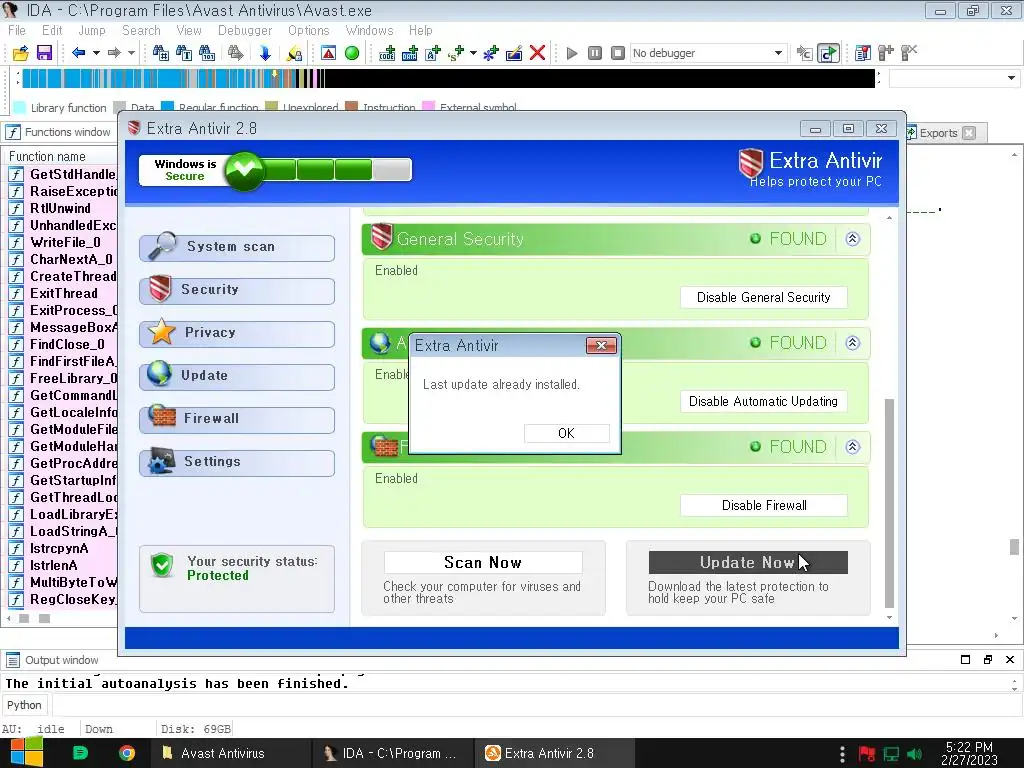Click the debugger stop button
The height and width of the screenshot is (768, 1024).
[618, 53]
